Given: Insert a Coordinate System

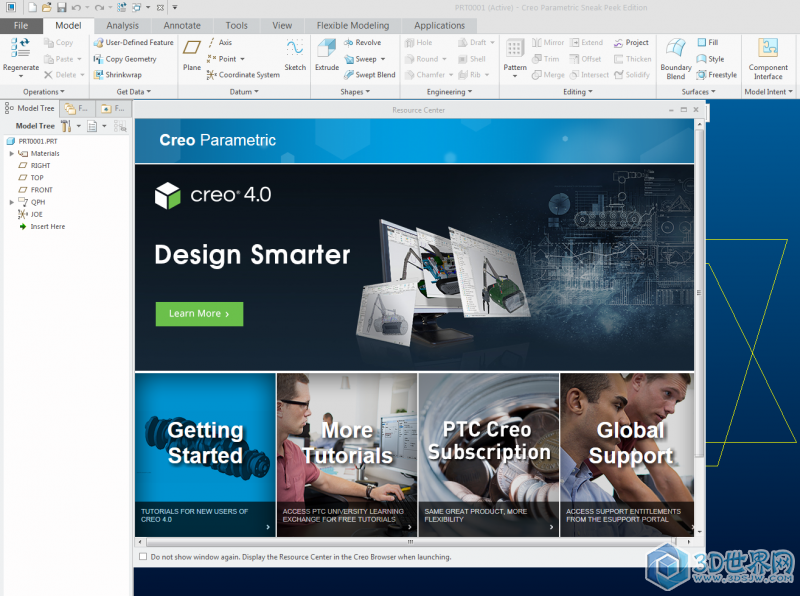Looking at the screenshot, I should [x=243, y=74].
